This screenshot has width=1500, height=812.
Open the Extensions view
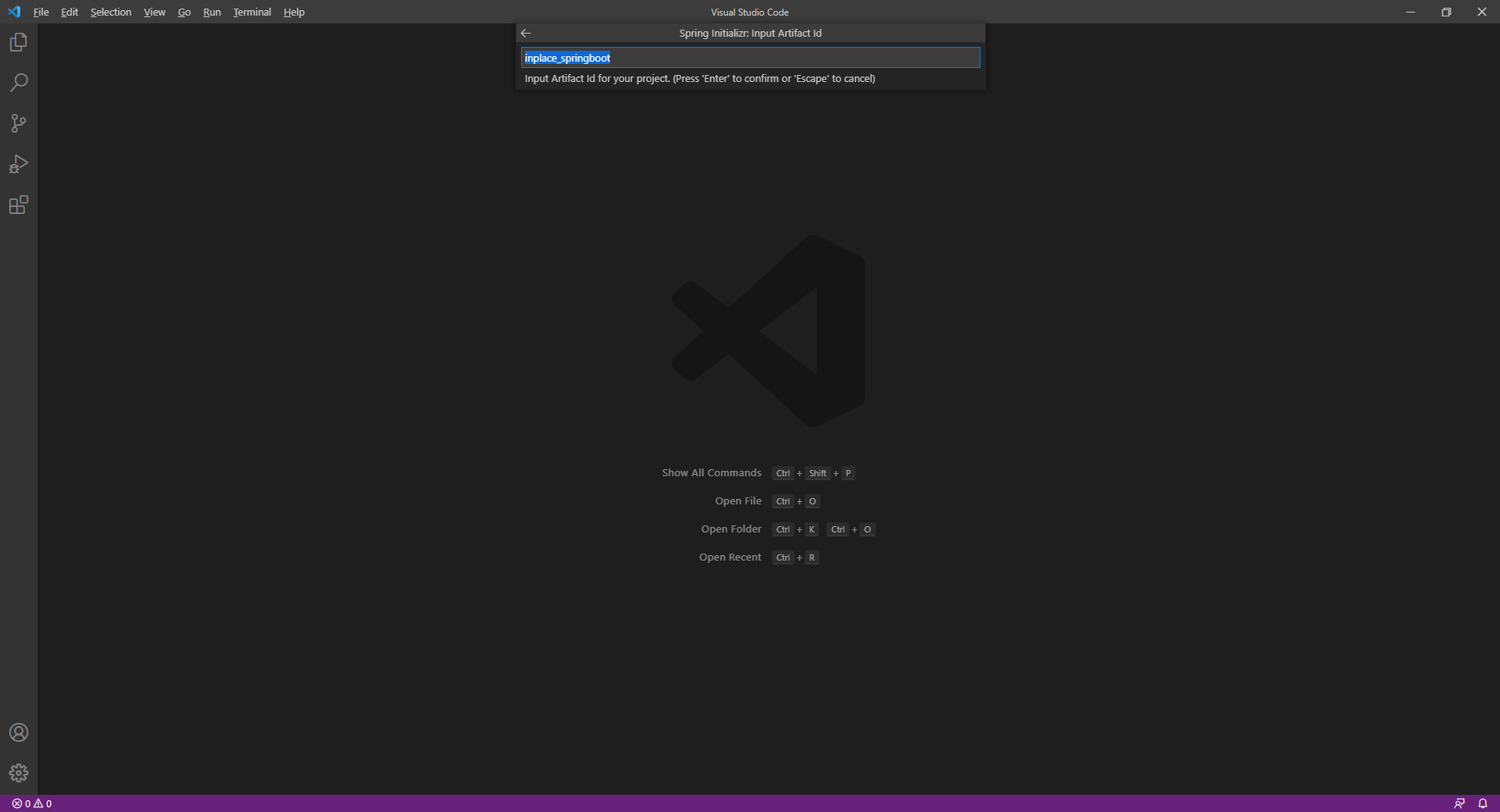point(19,205)
